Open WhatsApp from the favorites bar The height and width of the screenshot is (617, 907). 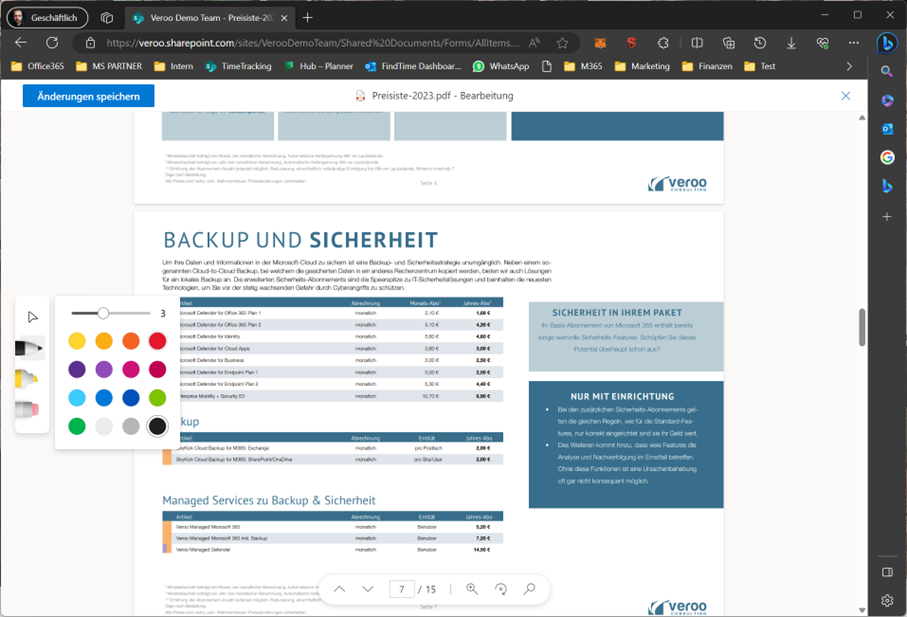click(496, 65)
